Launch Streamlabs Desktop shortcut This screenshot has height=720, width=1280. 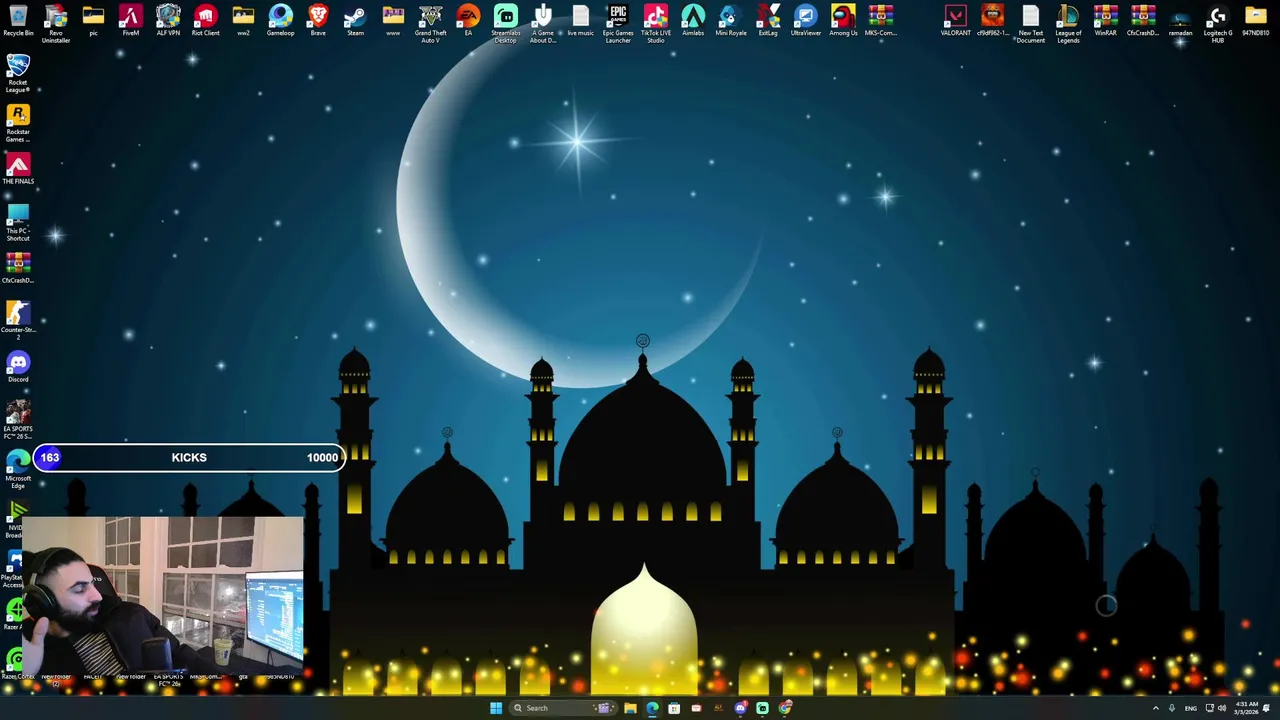pos(505,22)
